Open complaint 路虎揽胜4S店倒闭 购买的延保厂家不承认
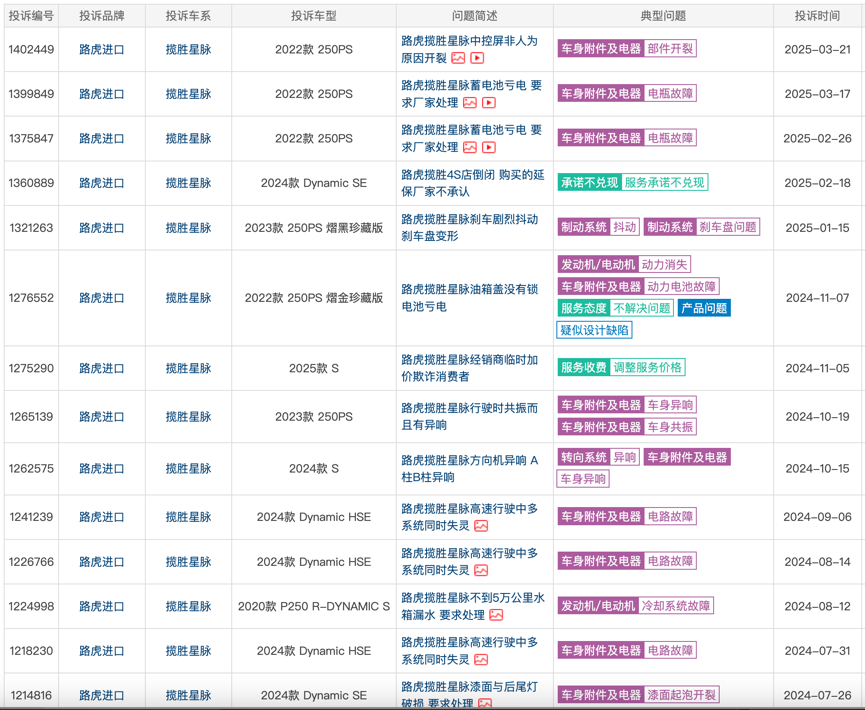Viewport: 865px width, 710px height. [472, 183]
